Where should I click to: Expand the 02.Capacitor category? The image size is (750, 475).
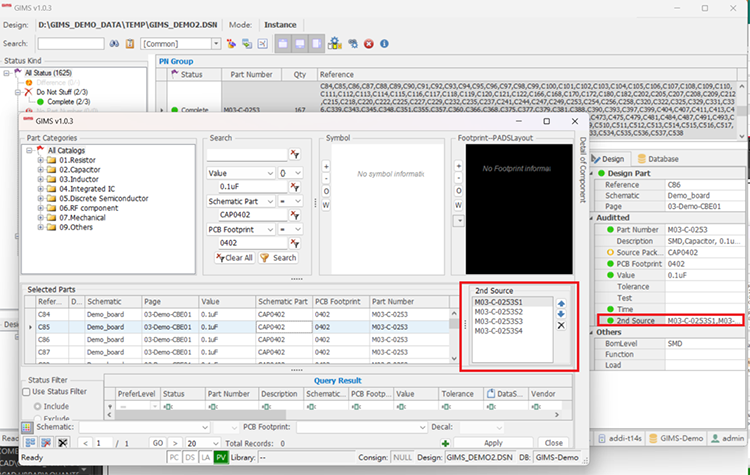point(41,169)
